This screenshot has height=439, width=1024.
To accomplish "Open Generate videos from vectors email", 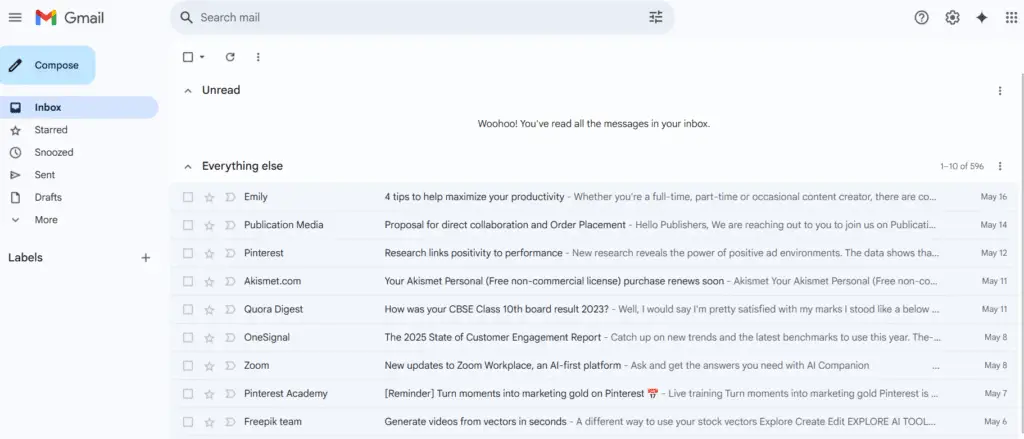I will pos(594,421).
